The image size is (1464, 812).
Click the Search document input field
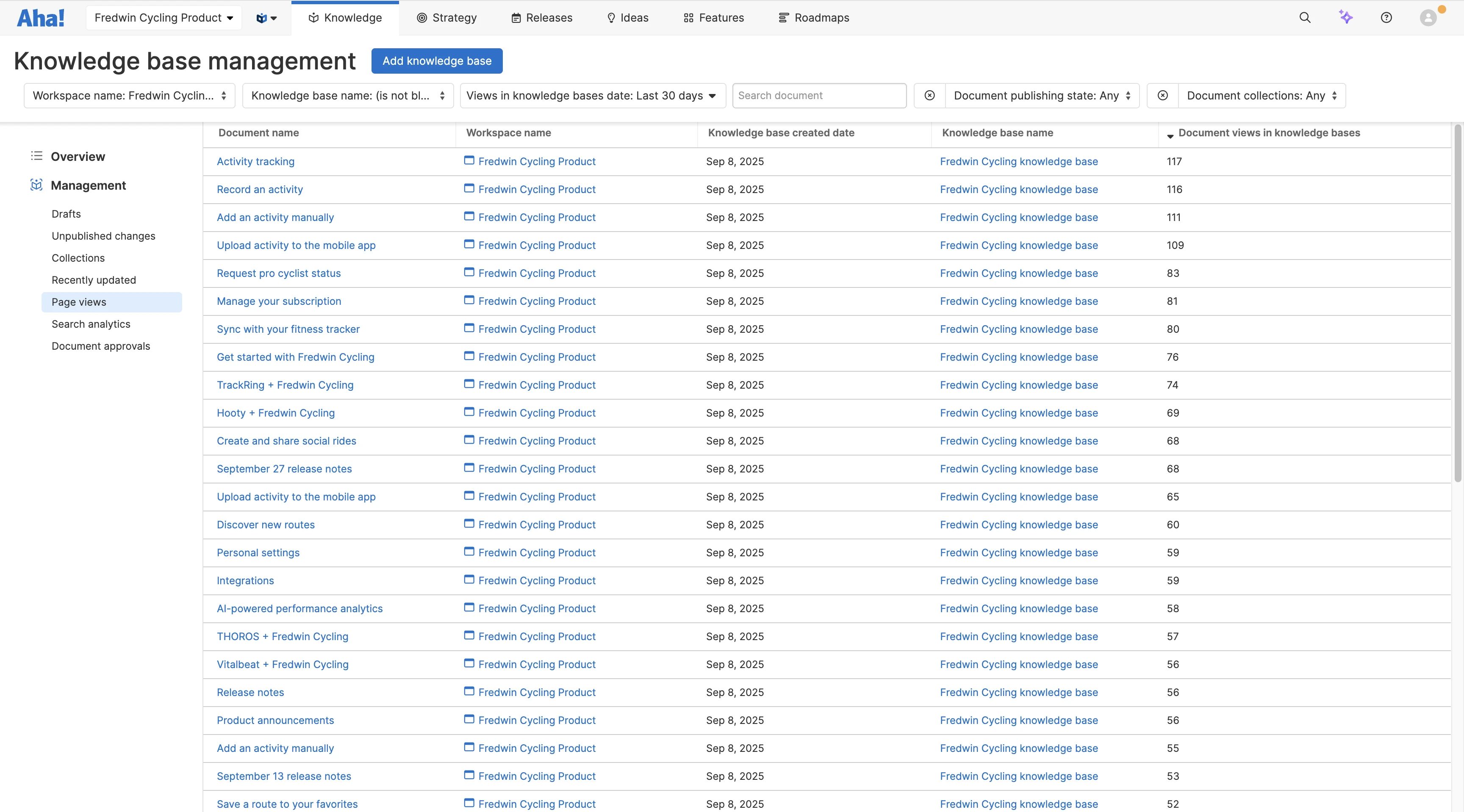[818, 95]
